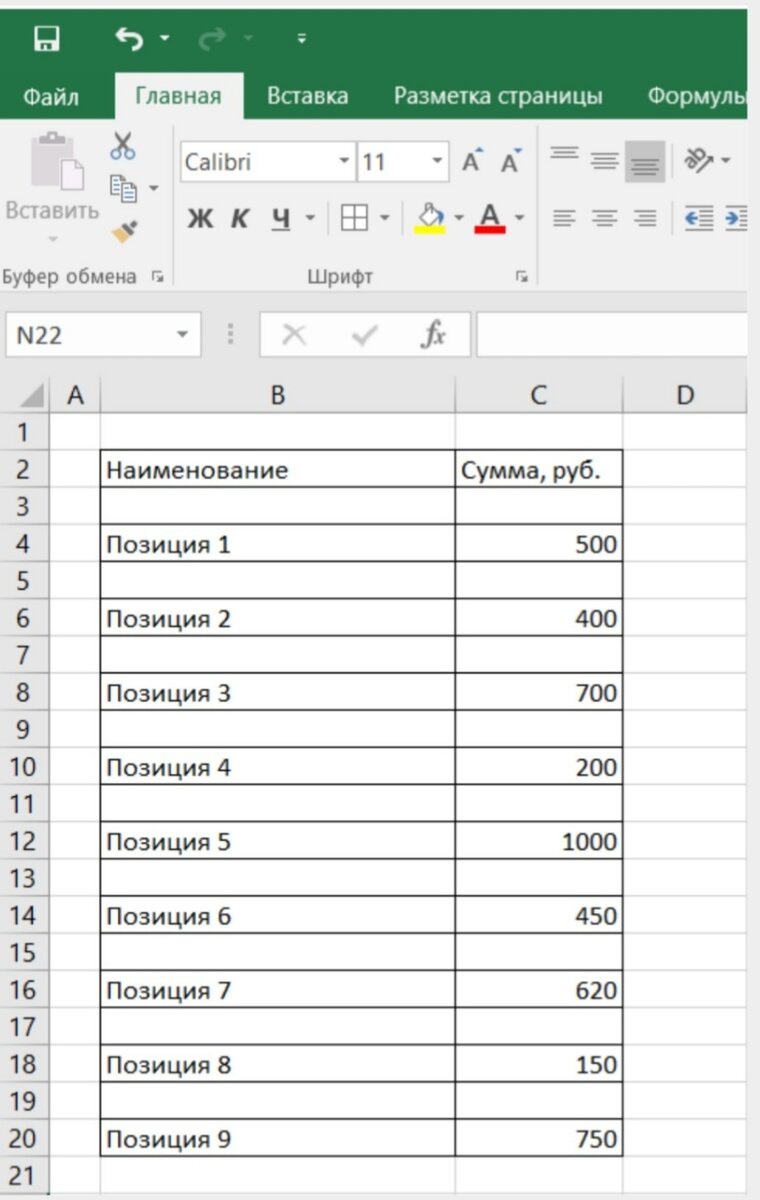Open the Файл tab
The image size is (760, 1200).
coord(51,96)
